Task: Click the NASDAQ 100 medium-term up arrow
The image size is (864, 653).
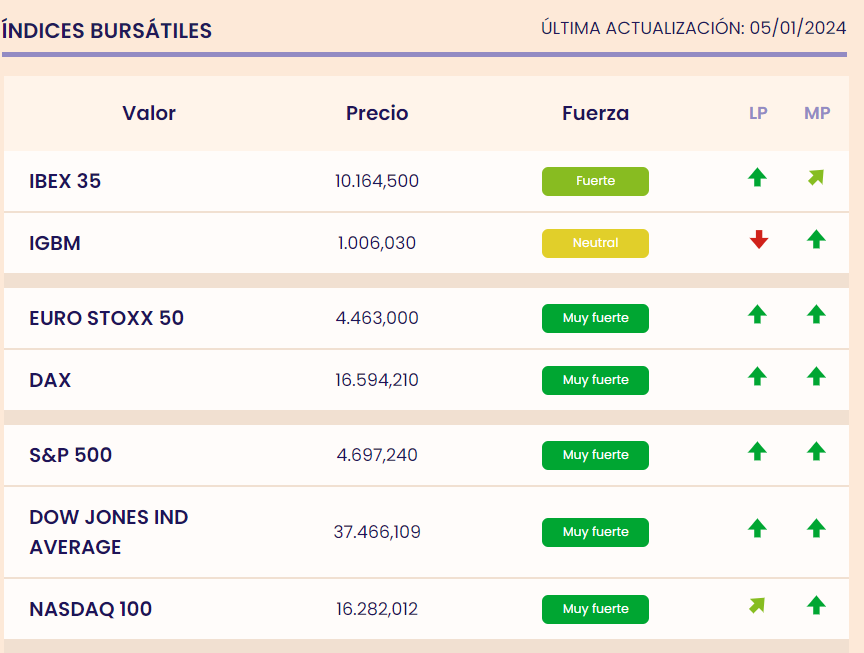Action: click(x=816, y=605)
